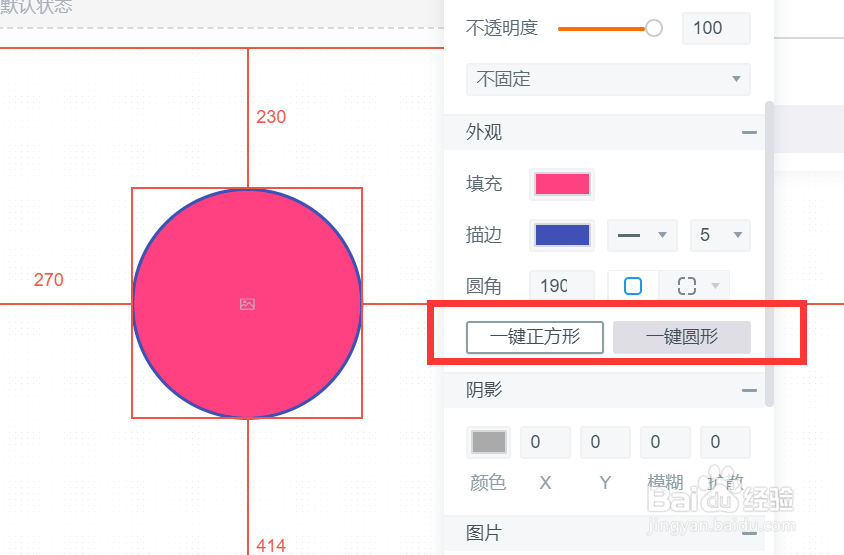
Task: Click the 圆角 radius input field
Action: point(561,287)
